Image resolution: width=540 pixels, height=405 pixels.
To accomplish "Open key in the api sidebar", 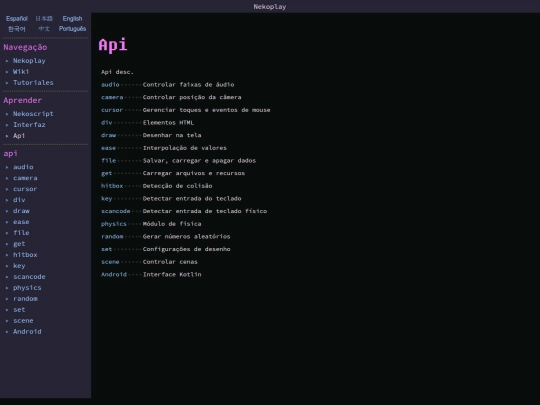I will [19, 266].
